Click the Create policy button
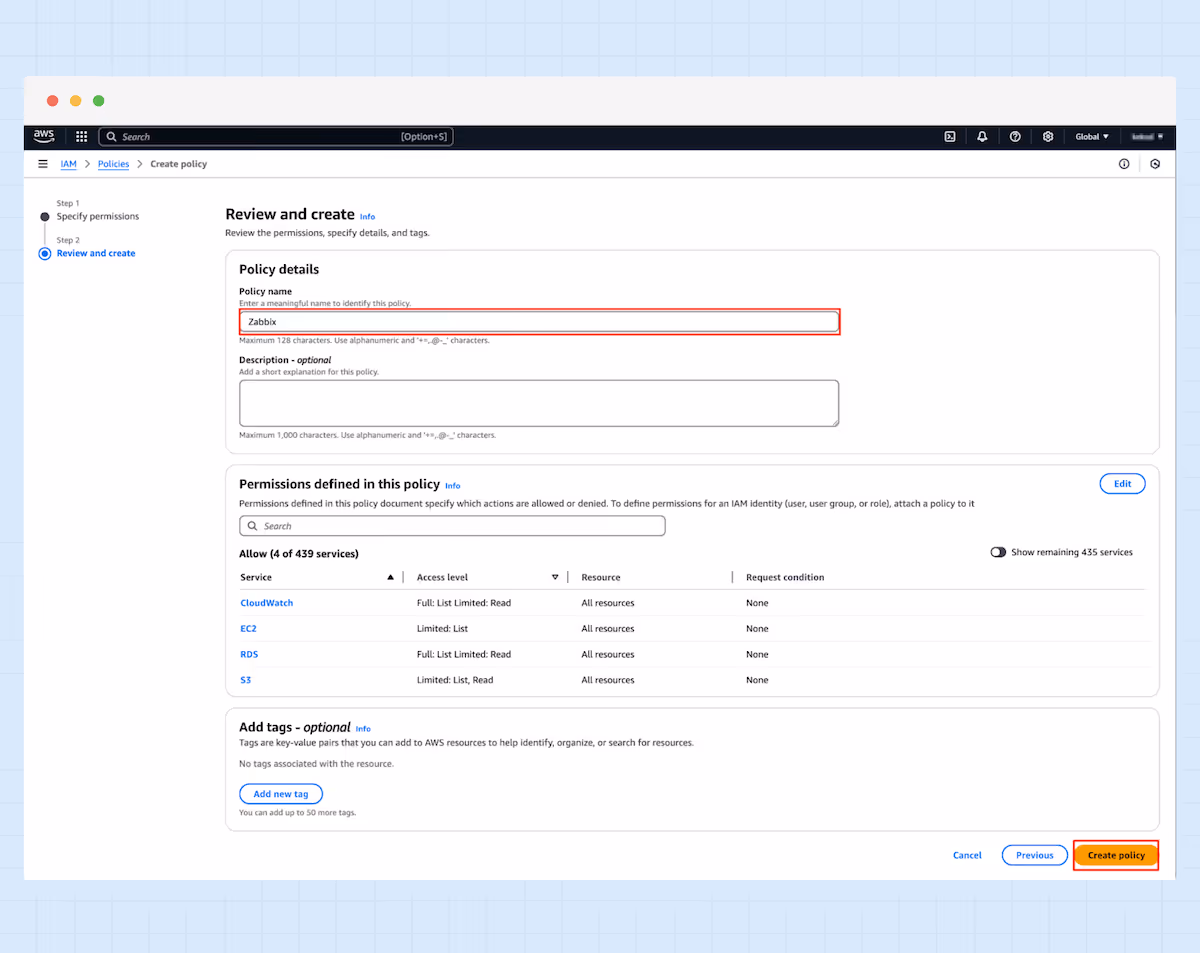The height and width of the screenshot is (953, 1200). pos(1116,856)
